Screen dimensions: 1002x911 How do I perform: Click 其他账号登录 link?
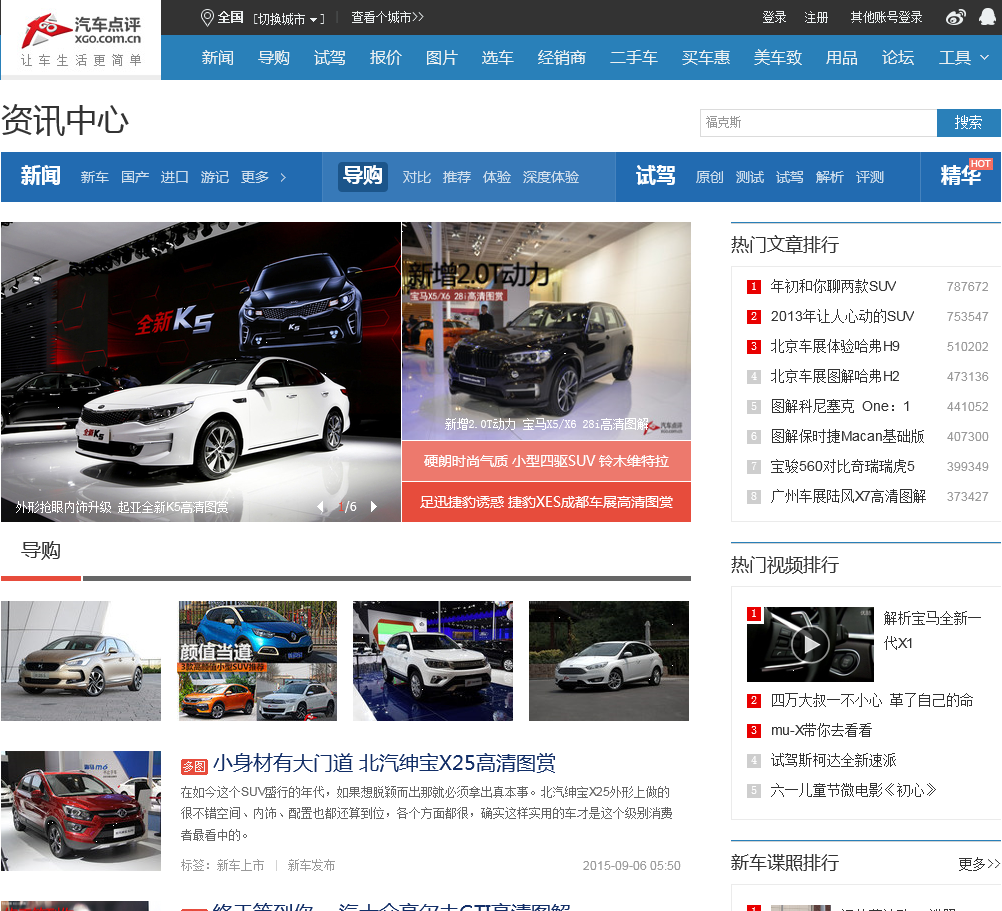point(886,17)
